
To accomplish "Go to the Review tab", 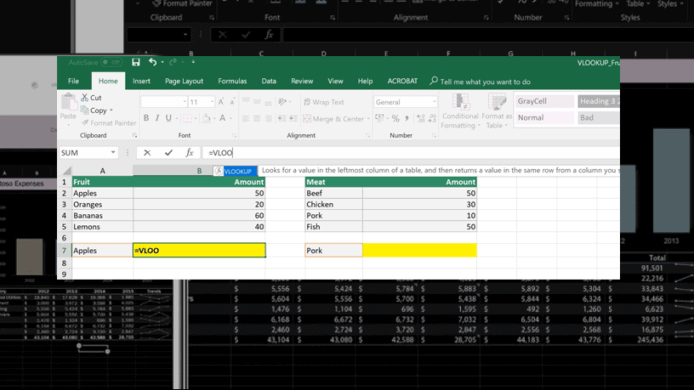I will pyautogui.click(x=302, y=81).
